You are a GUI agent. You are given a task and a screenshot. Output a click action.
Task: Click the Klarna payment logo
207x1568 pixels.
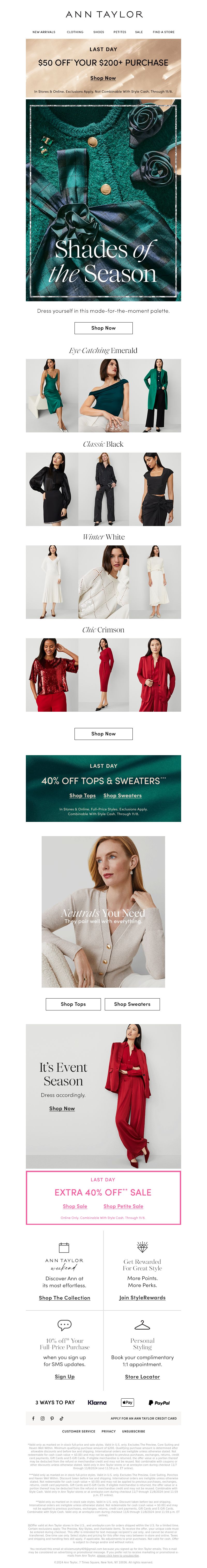pyautogui.click(x=97, y=1402)
